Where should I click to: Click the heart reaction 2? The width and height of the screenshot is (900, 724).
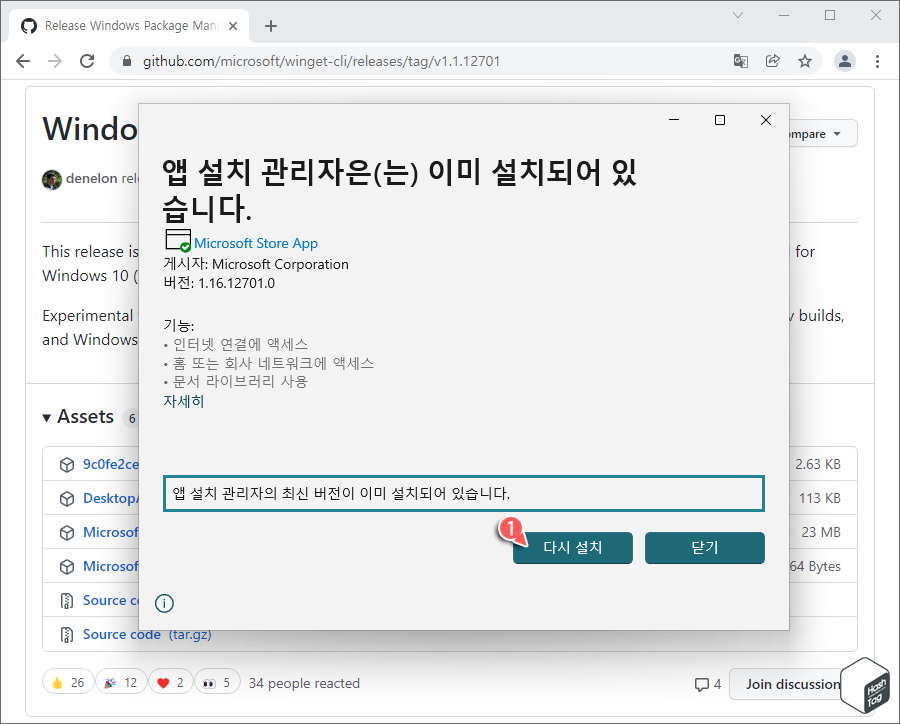(170, 682)
